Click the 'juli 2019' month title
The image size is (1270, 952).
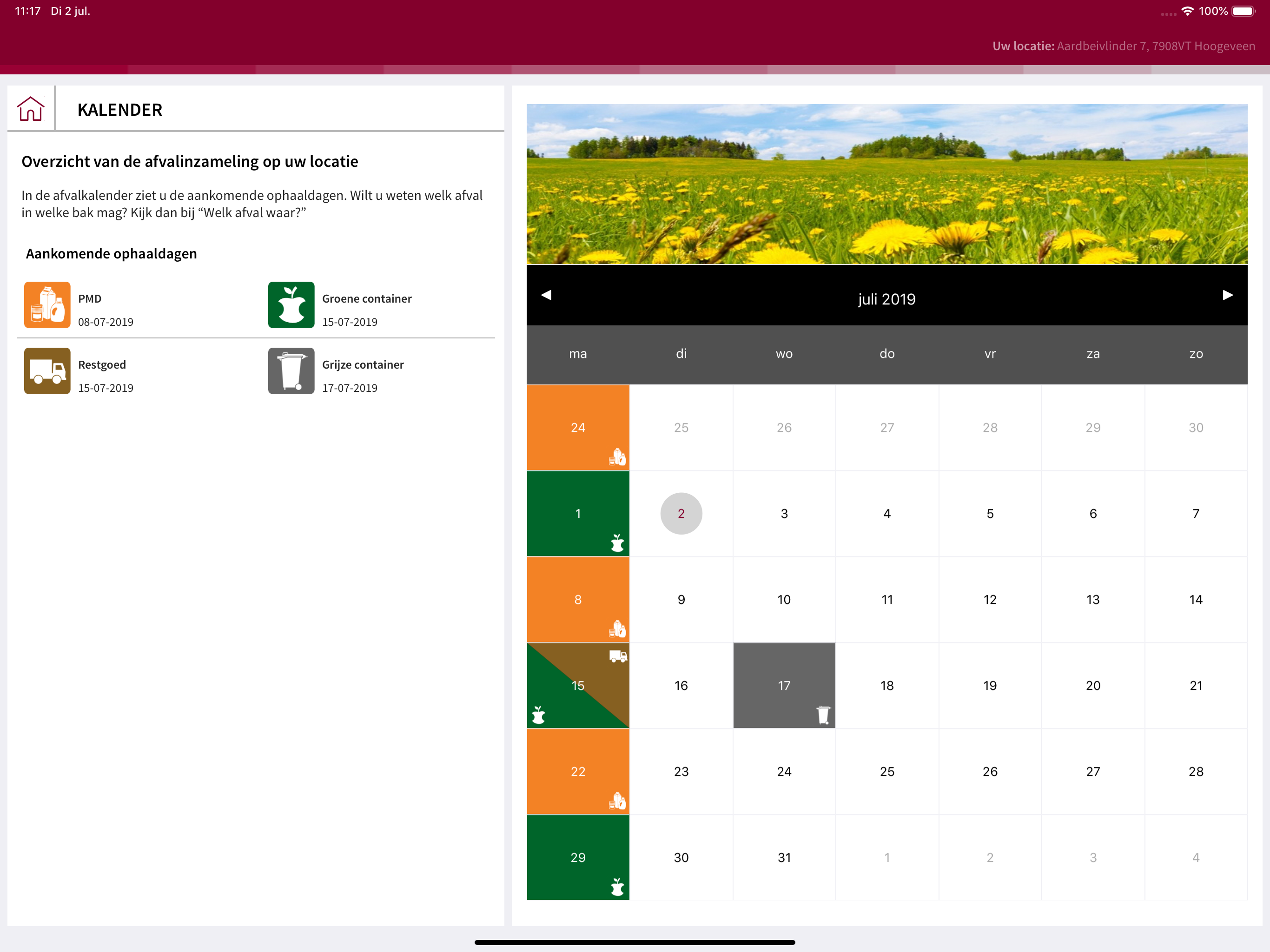[x=886, y=299]
